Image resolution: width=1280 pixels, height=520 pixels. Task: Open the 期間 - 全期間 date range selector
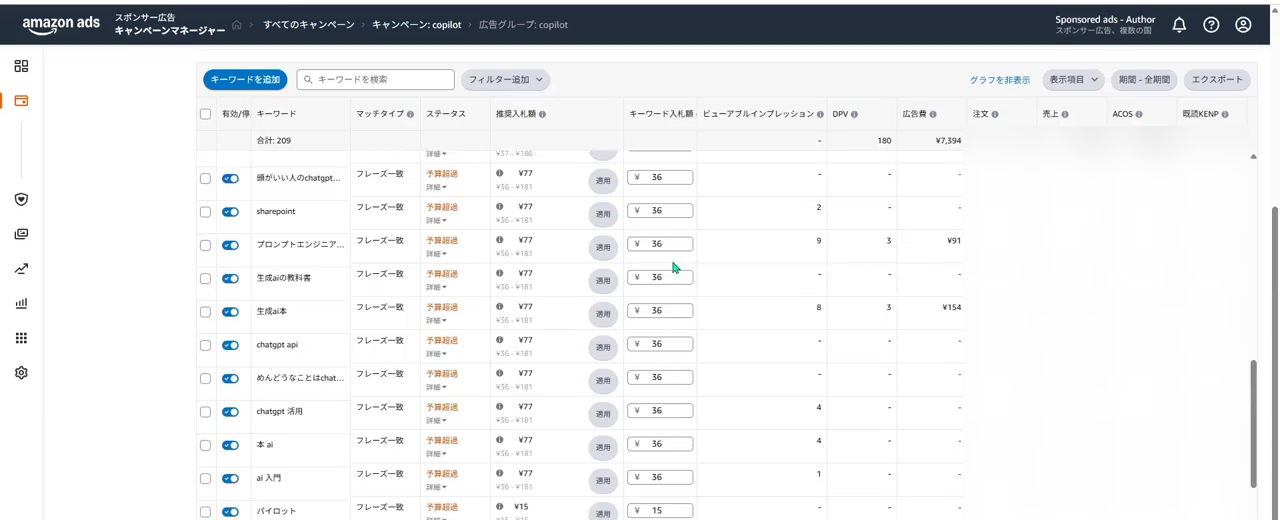click(x=1144, y=80)
